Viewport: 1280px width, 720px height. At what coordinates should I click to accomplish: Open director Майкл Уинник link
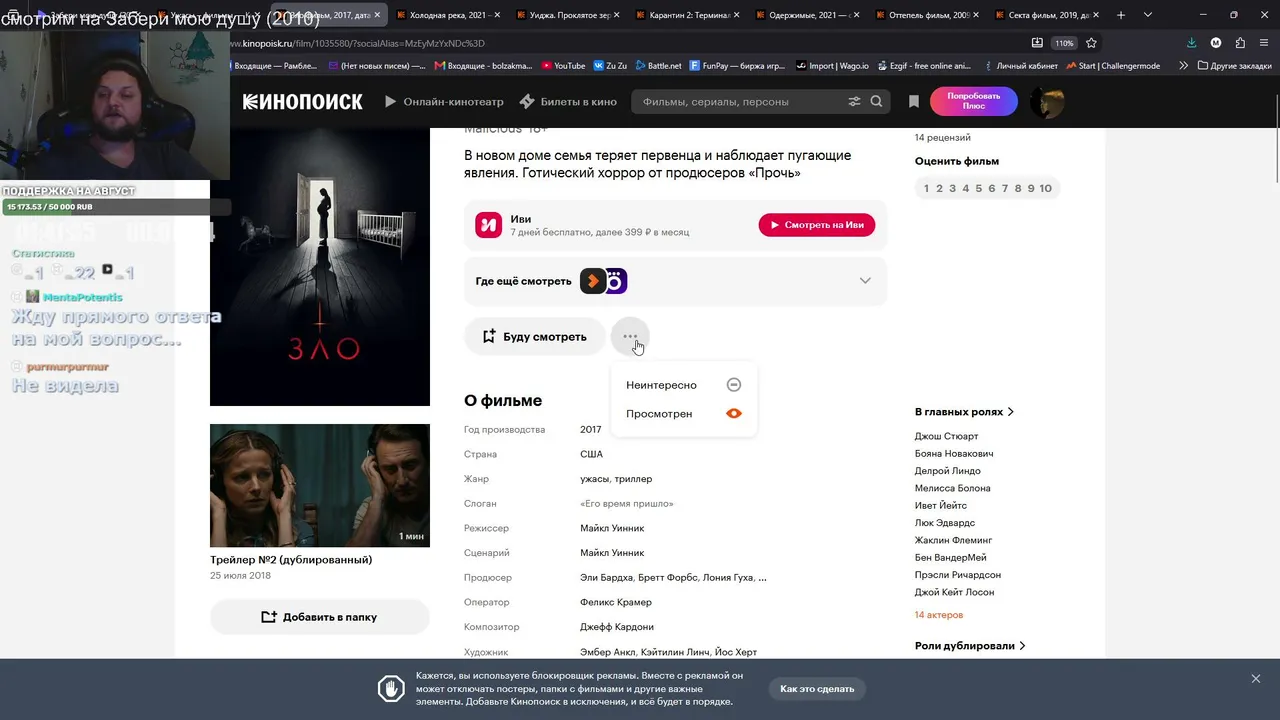coord(612,528)
